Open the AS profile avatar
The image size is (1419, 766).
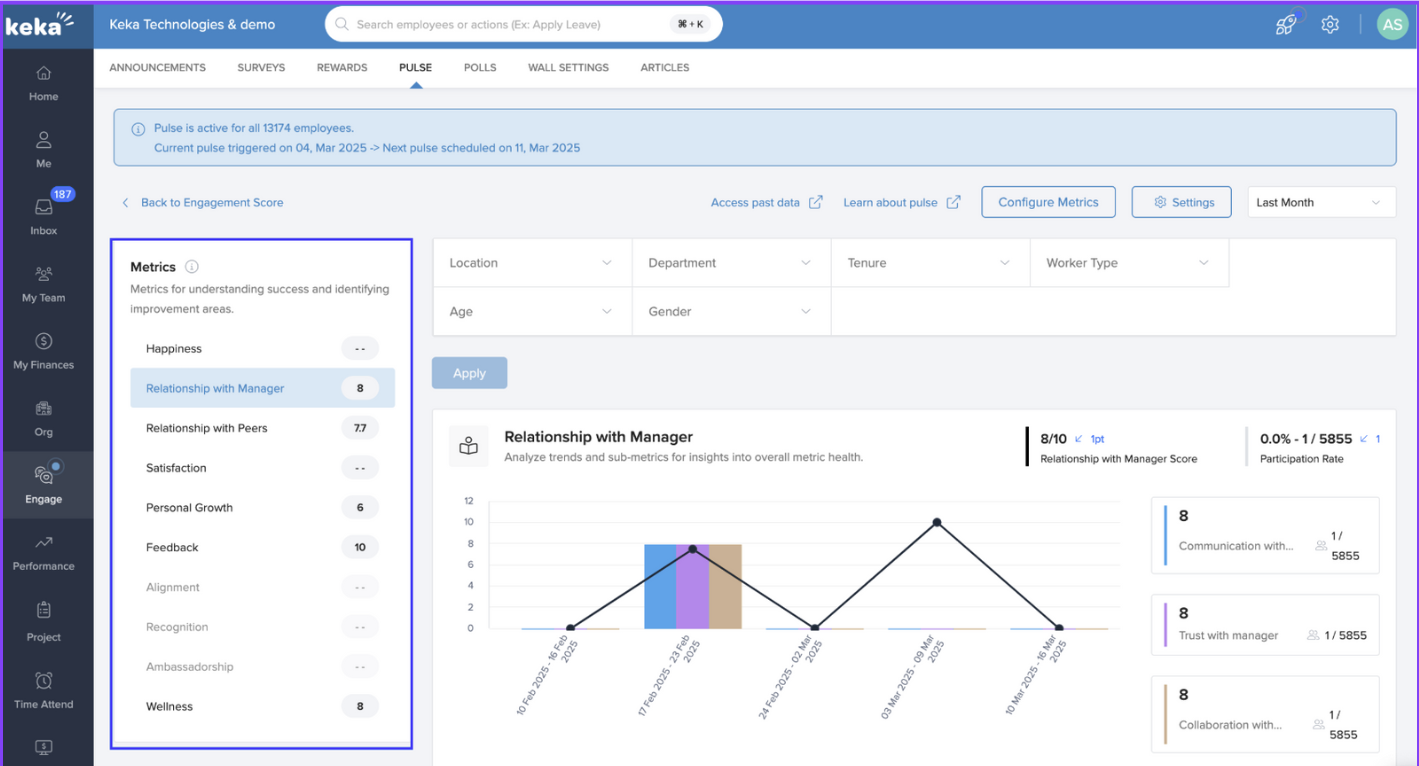[1392, 25]
